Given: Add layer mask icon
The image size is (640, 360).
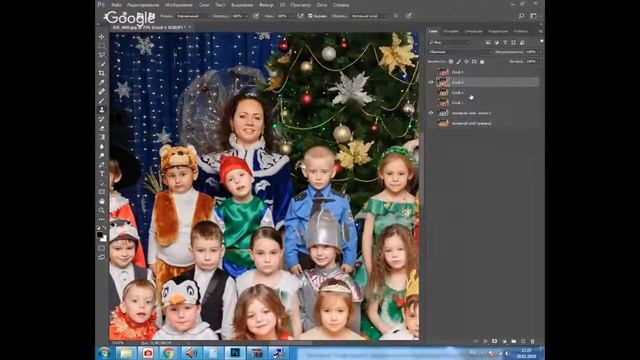Looking at the screenshot, I should click(495, 341).
